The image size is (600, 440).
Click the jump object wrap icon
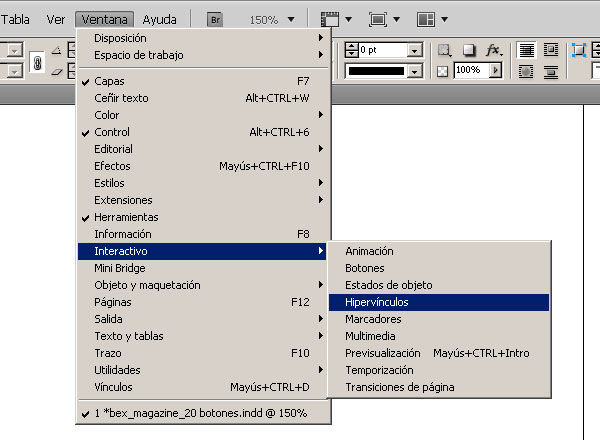coord(551,72)
